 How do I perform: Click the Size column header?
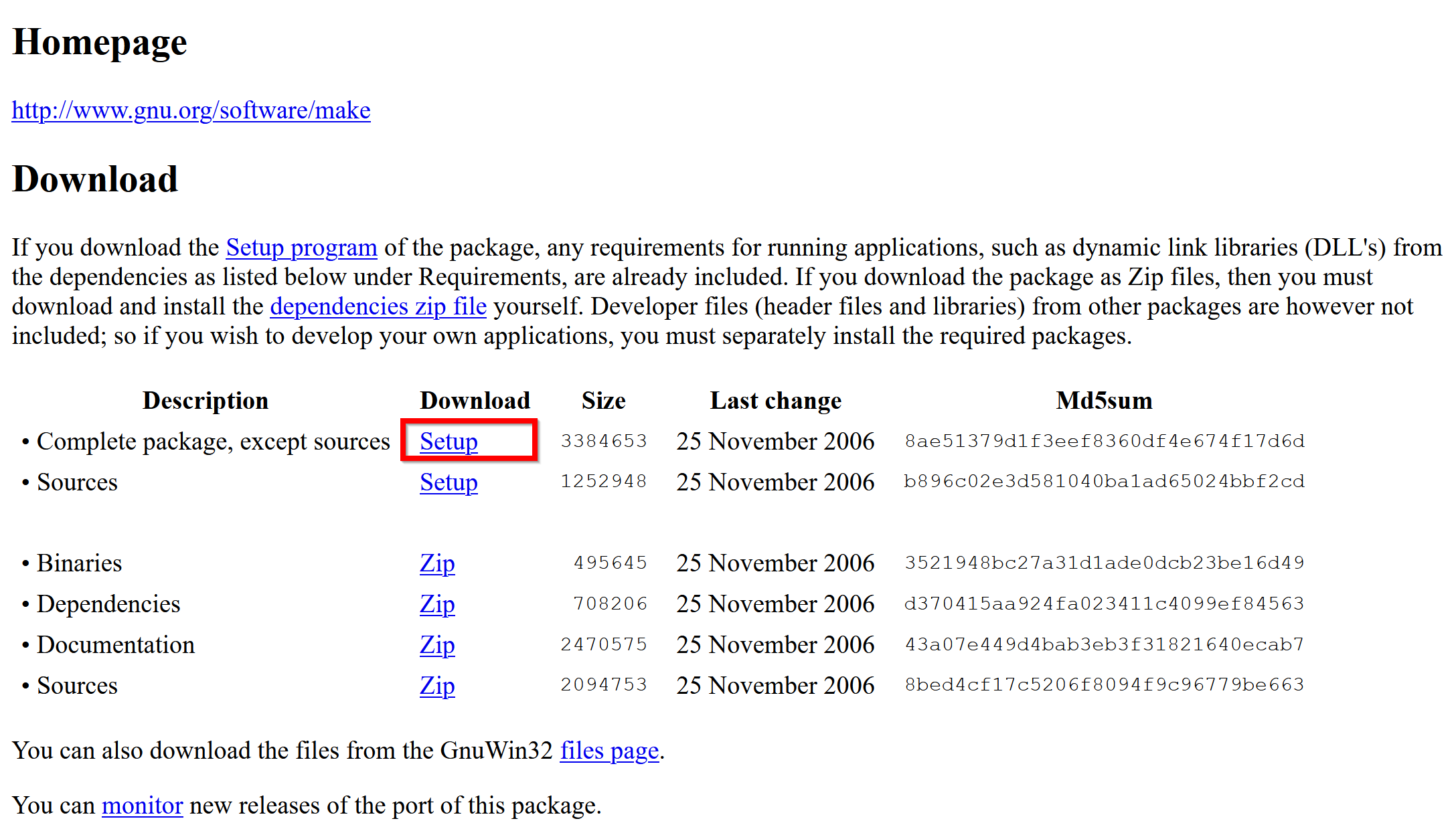(603, 401)
